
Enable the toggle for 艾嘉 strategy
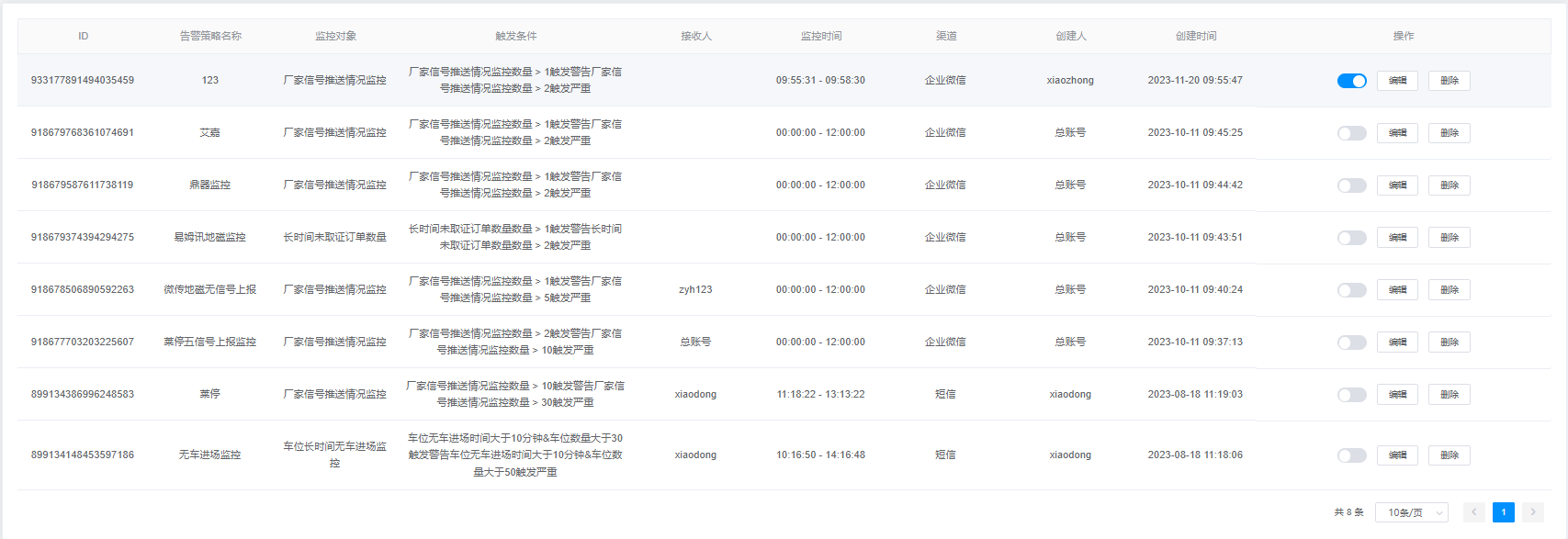tap(1351, 133)
